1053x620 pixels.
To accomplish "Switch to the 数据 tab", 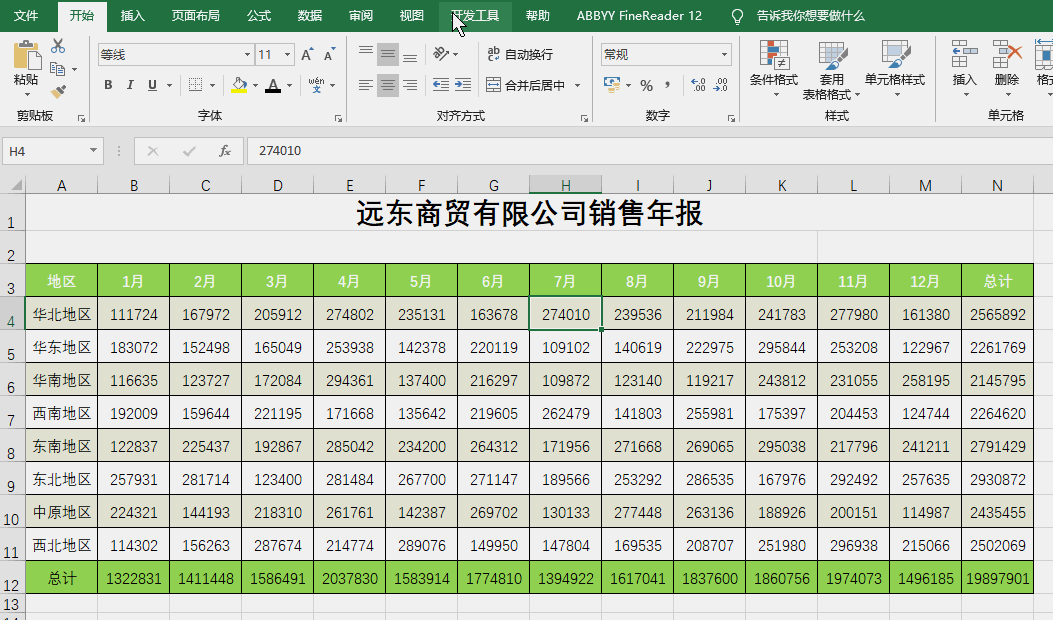I will click(310, 15).
